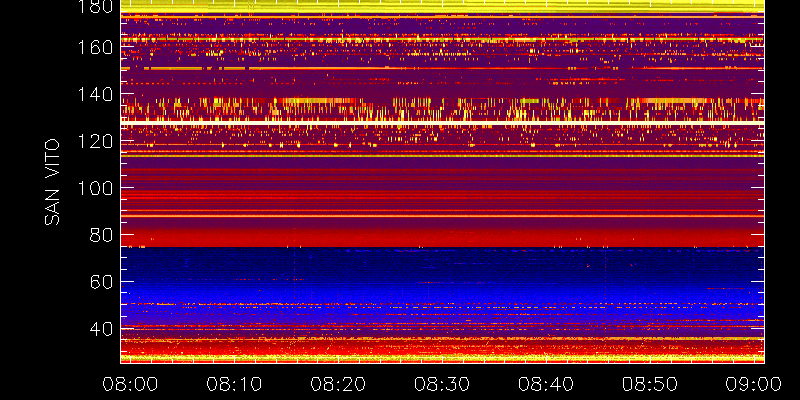Click the 08:20 time axis label
The width and height of the screenshot is (800, 400).
pos(338,384)
